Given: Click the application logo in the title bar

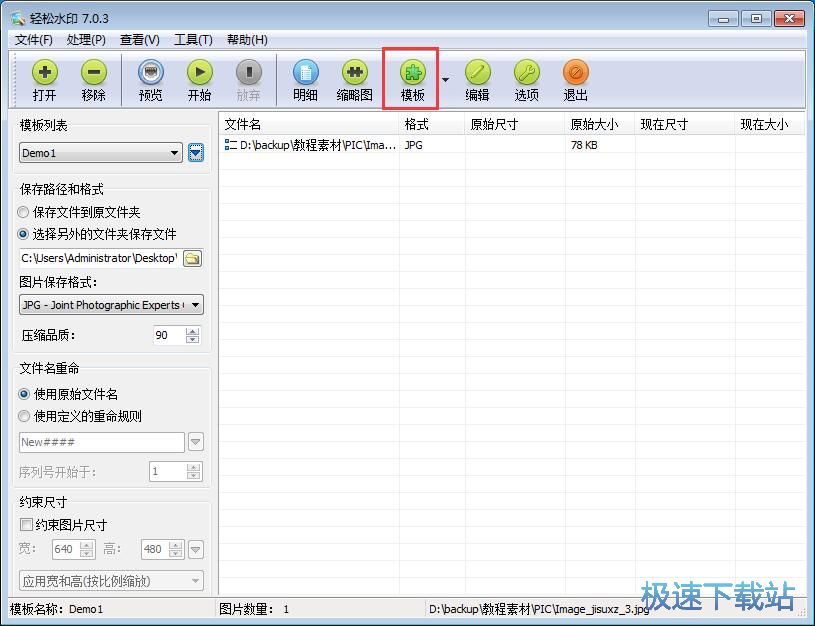Looking at the screenshot, I should coord(18,19).
